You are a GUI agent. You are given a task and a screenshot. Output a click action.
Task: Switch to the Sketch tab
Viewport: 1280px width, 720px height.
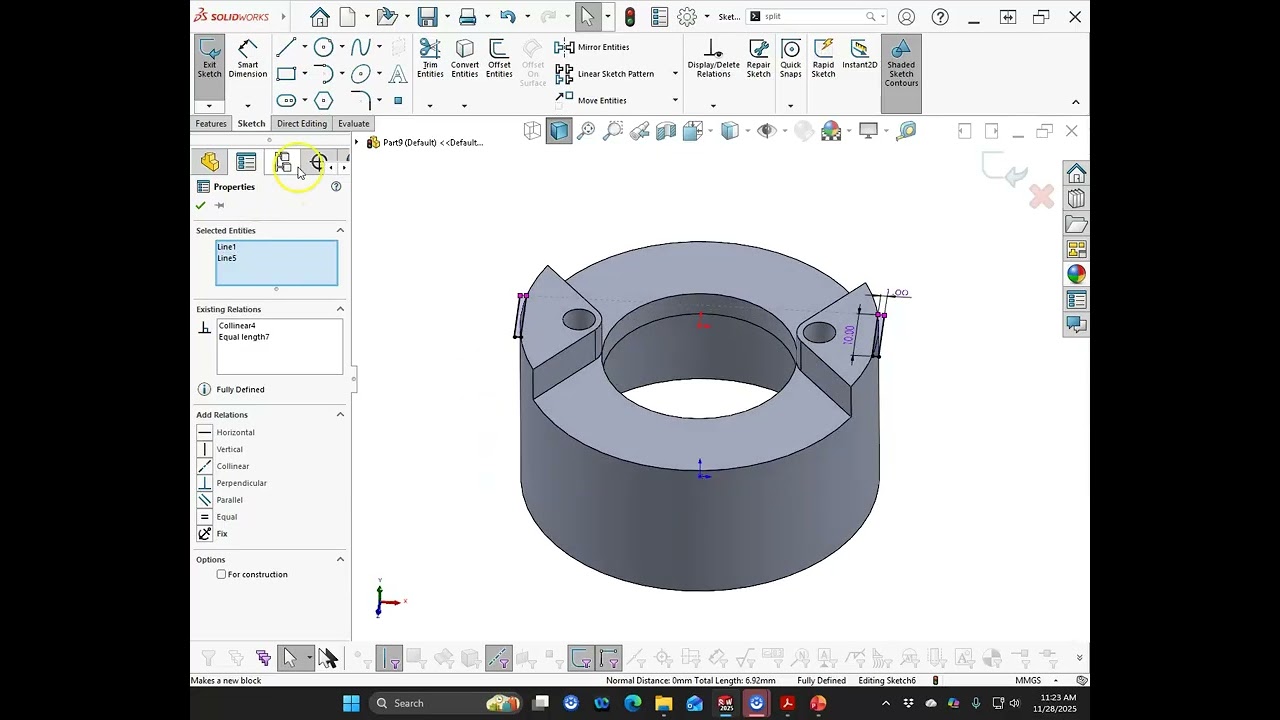251,124
